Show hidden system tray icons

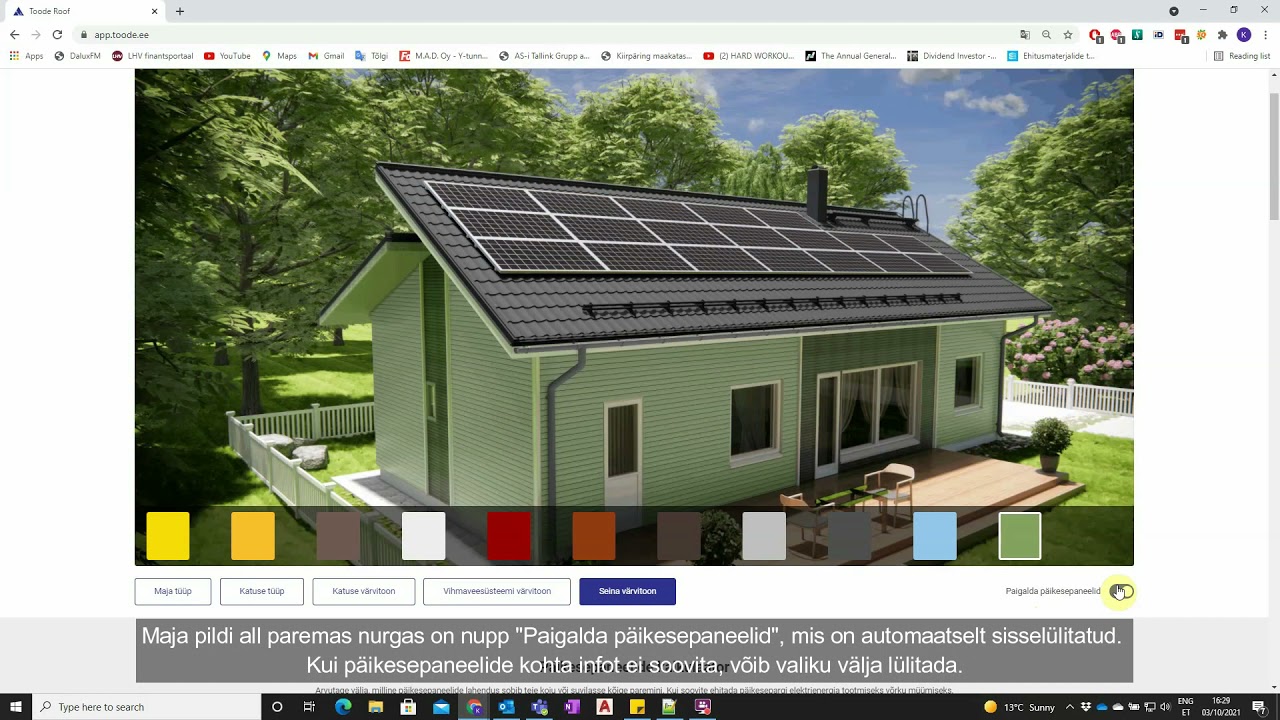pos(1070,707)
